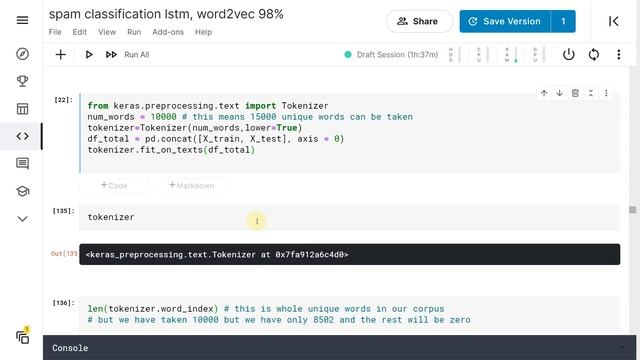640x360 pixels.
Task: Open the Add-ons menu
Action: [168, 32]
